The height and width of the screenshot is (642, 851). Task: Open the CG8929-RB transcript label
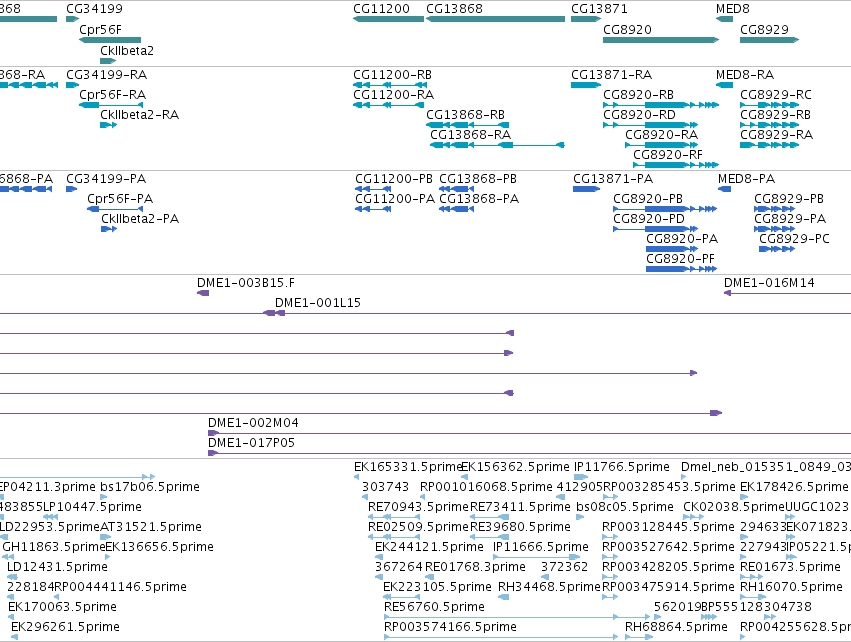pyautogui.click(x=776, y=115)
